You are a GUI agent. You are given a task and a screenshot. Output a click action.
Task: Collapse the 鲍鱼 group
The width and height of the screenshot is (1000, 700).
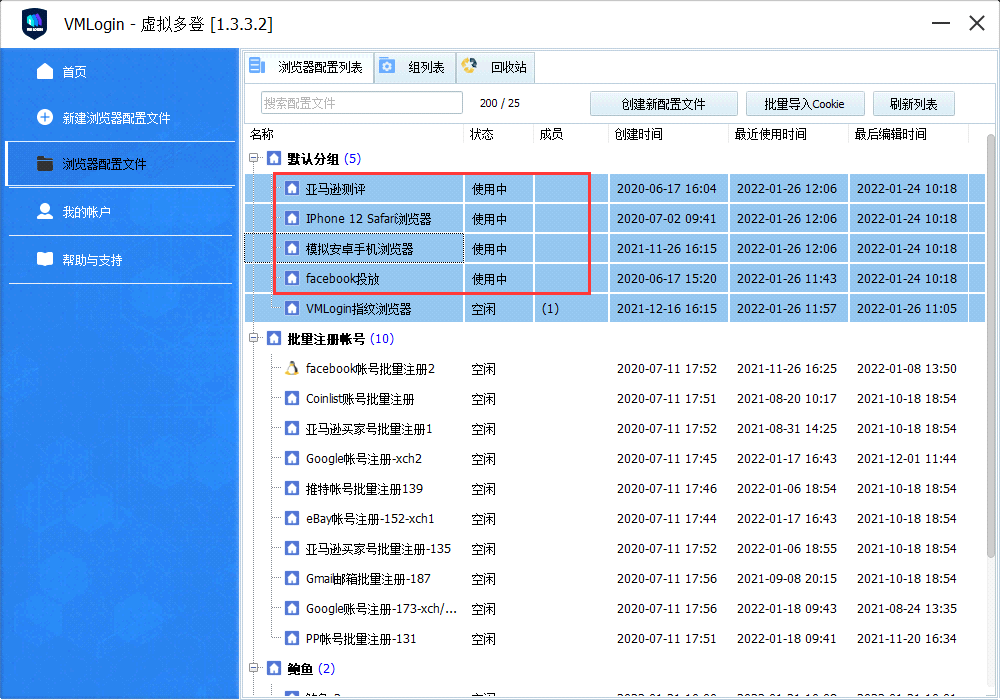tap(254, 667)
